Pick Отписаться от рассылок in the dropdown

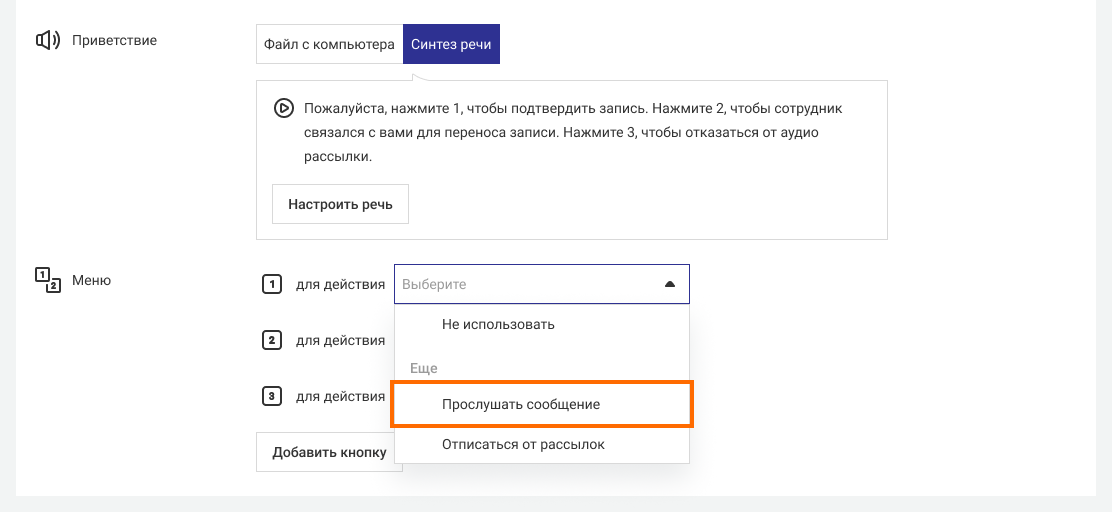[523, 444]
